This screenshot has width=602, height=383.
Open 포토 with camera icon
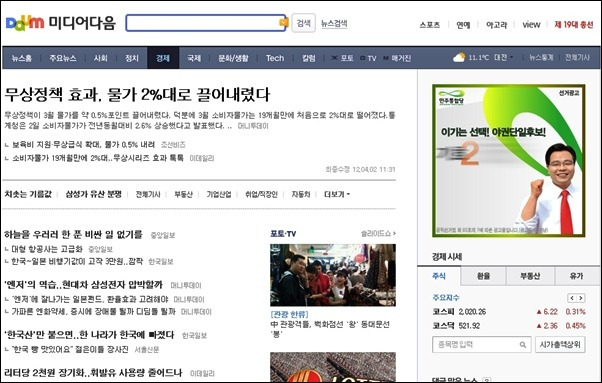pyautogui.click(x=342, y=58)
